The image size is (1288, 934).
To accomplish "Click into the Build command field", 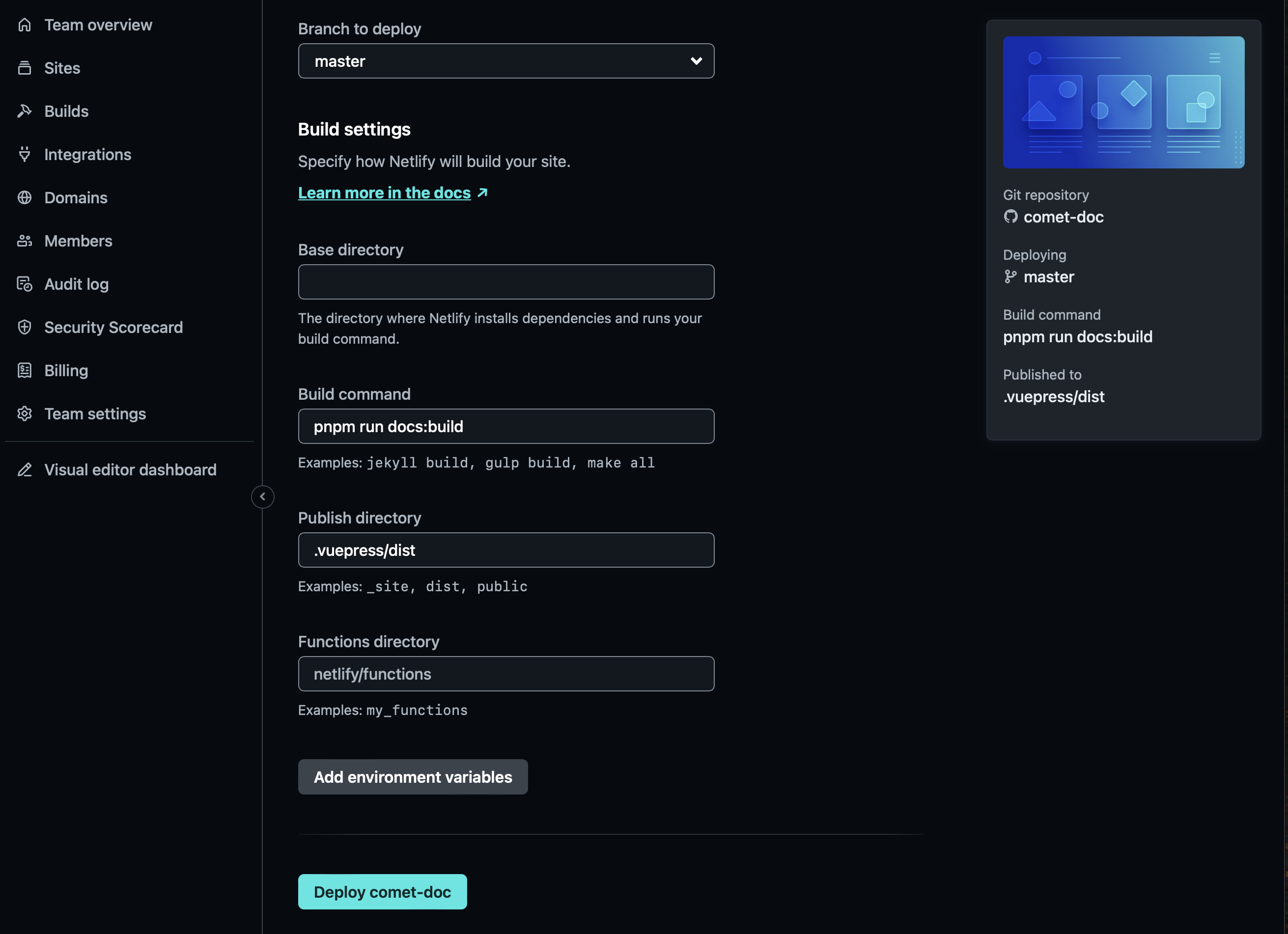I will 505,426.
